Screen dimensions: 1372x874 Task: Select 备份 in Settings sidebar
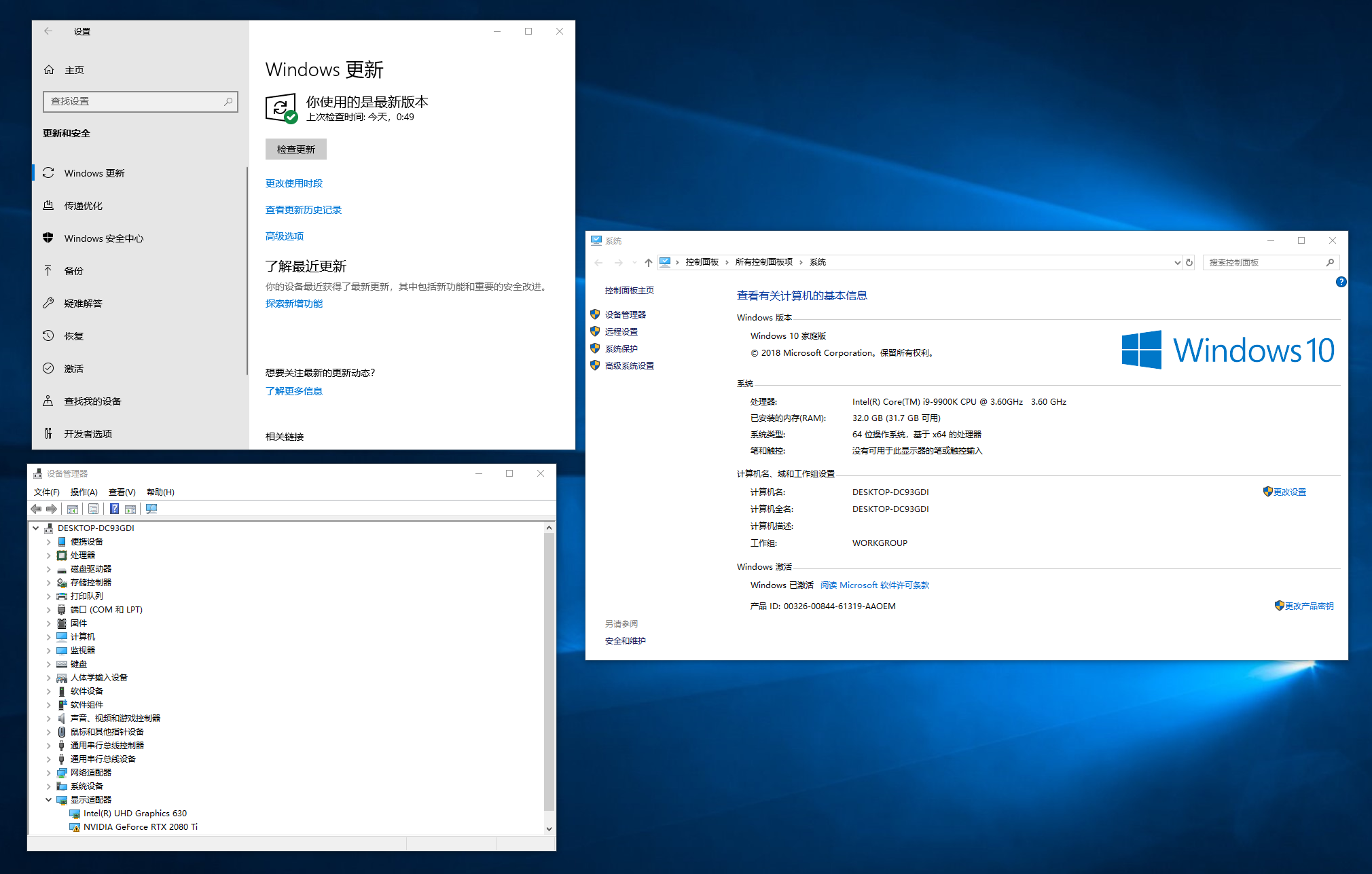tap(140, 271)
